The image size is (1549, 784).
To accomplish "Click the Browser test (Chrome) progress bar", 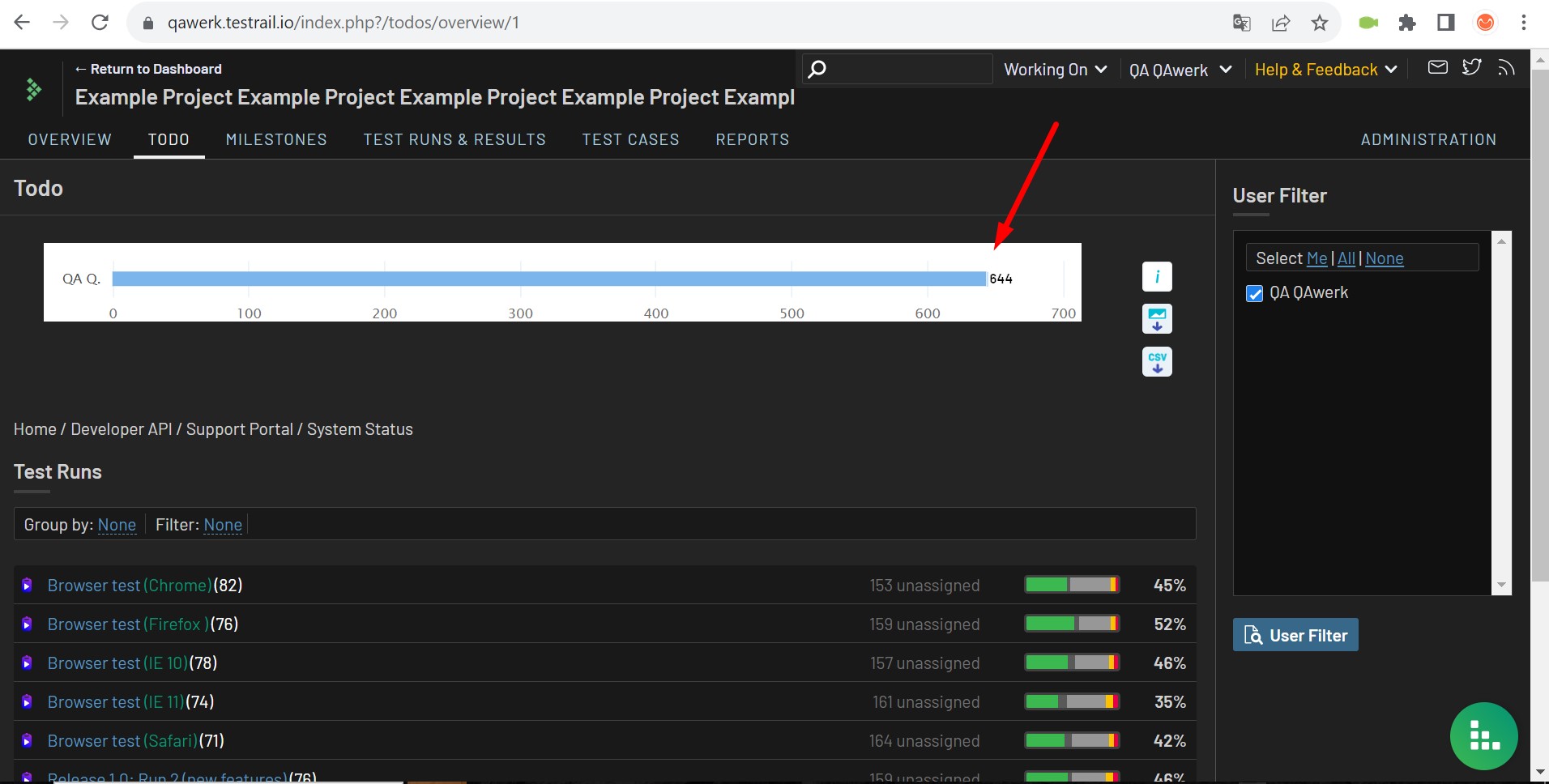I will click(1072, 585).
